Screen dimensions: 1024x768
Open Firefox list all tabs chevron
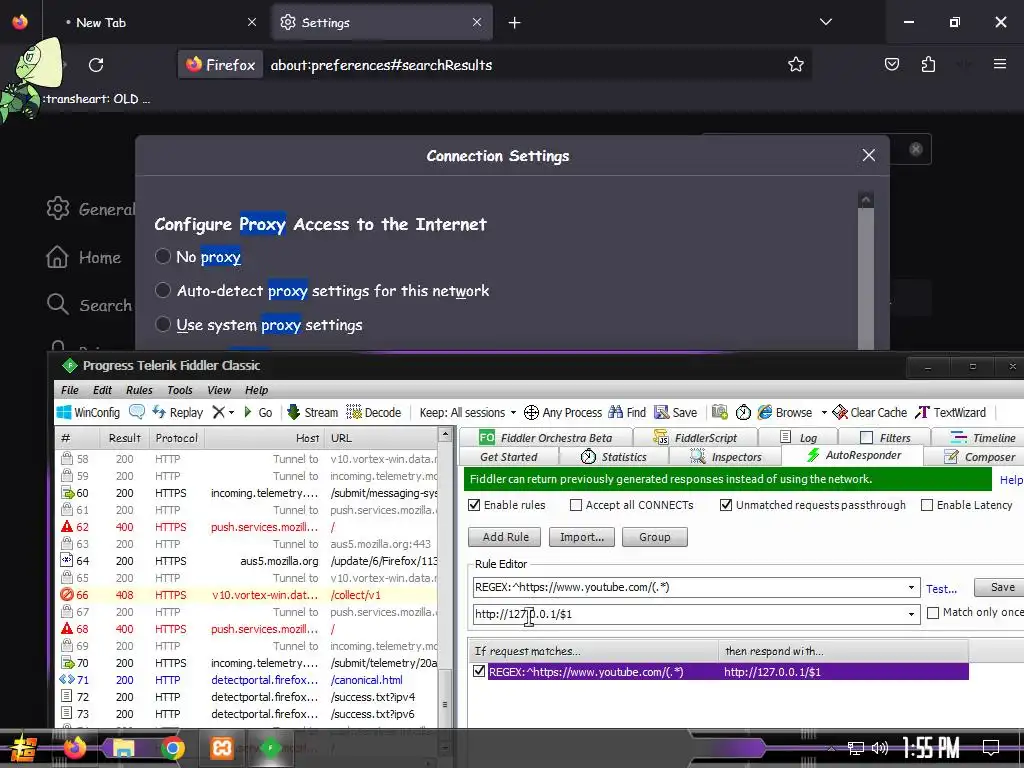point(825,22)
